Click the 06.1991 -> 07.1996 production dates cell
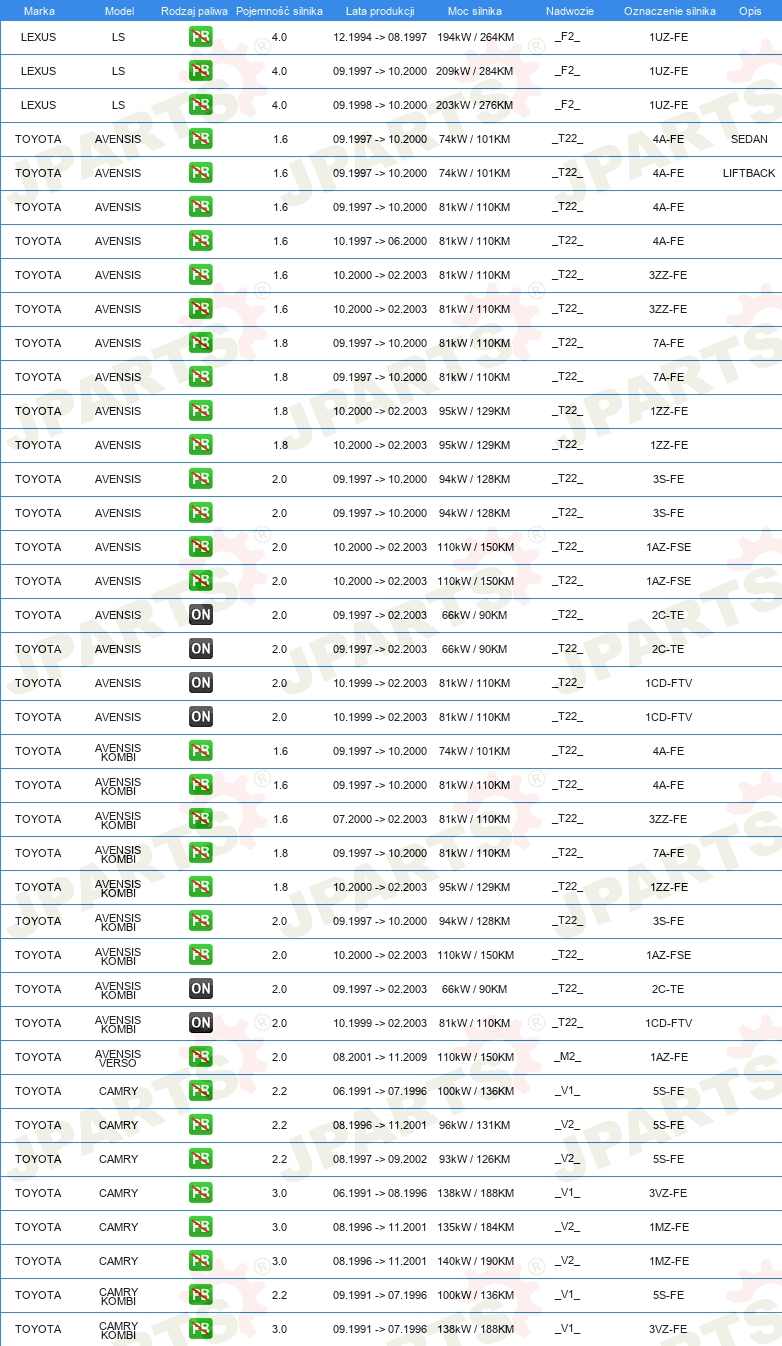The image size is (782, 1346). tap(380, 1091)
